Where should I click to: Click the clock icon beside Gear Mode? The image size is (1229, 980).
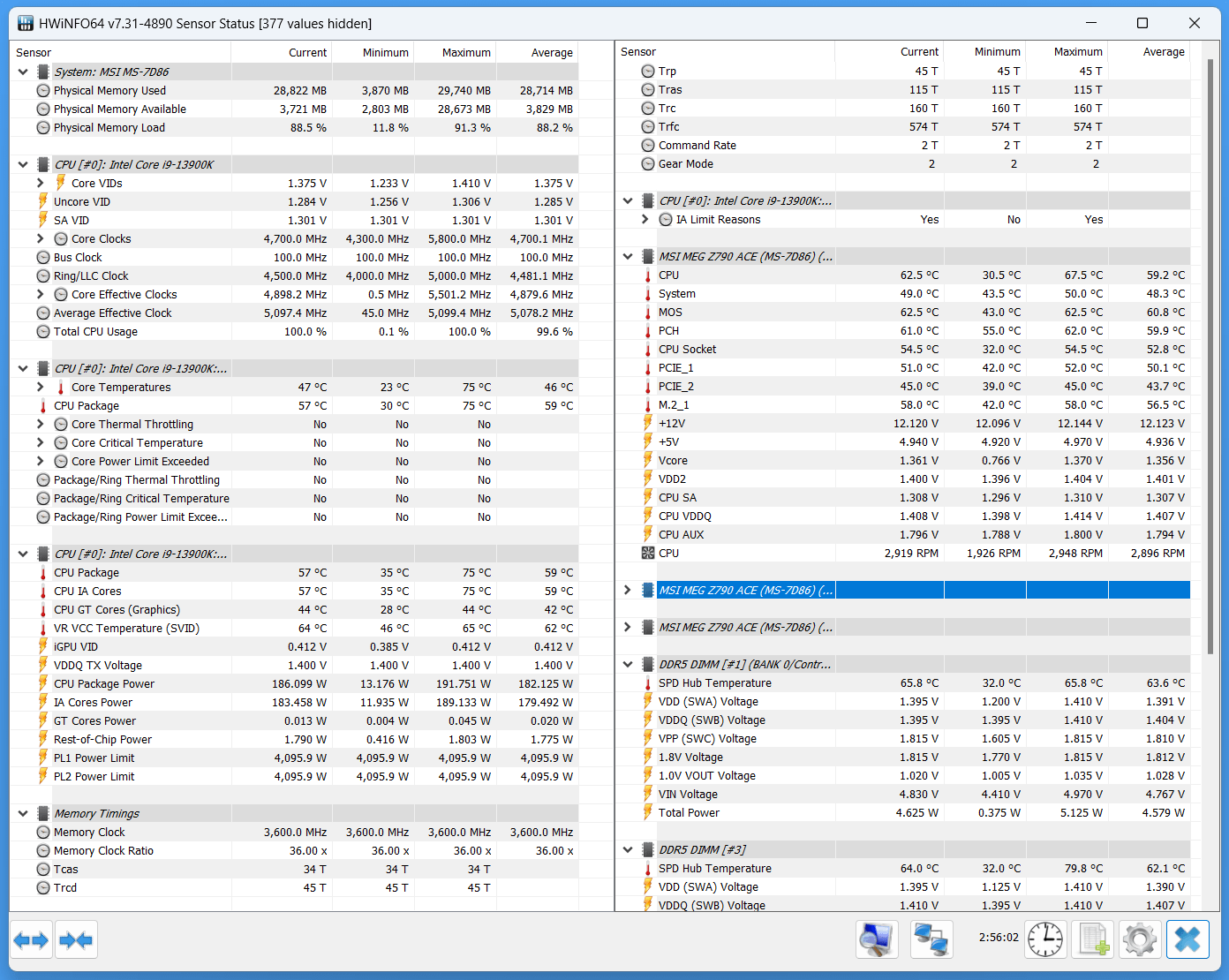pyautogui.click(x=648, y=164)
